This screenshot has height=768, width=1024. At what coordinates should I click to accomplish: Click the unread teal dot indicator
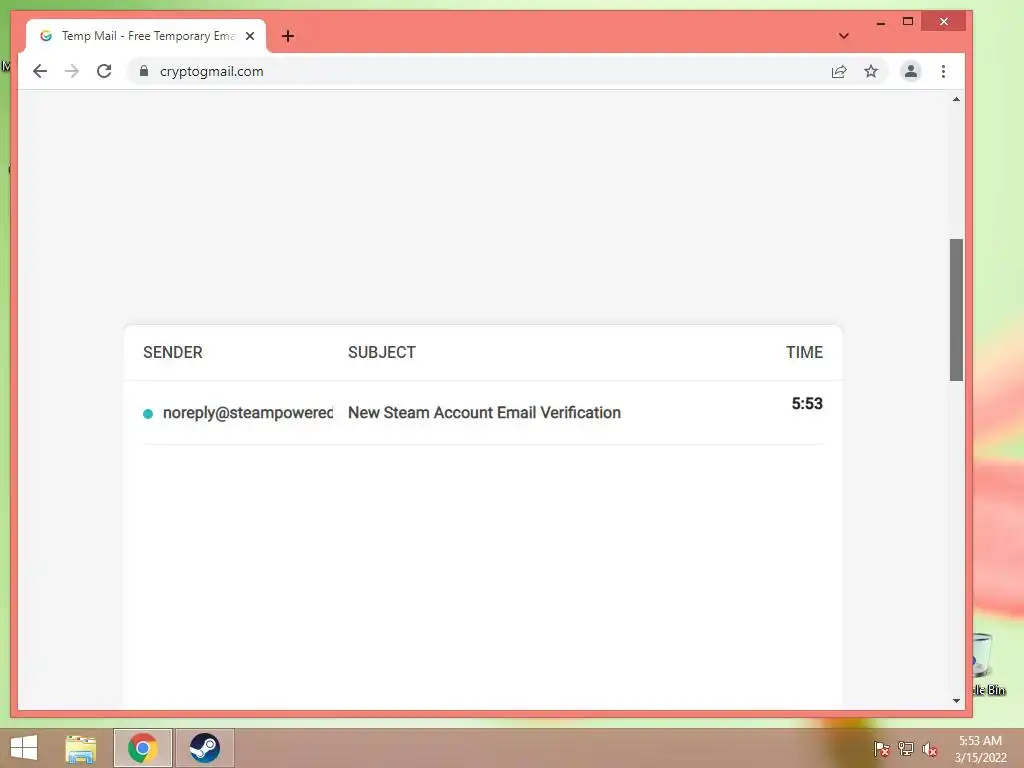[x=148, y=413]
